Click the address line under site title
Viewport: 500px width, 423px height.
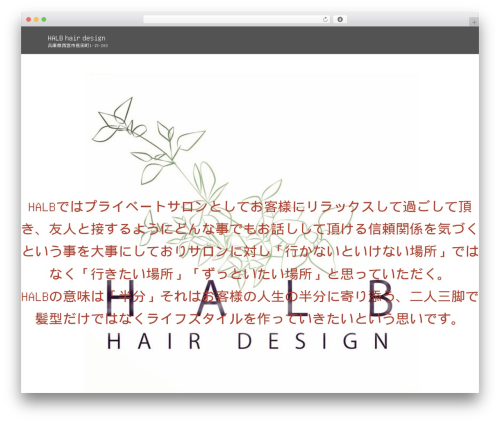click(78, 45)
